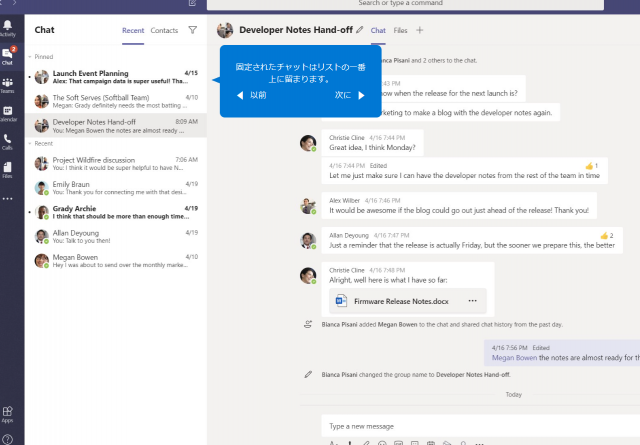The width and height of the screenshot is (640, 445).
Task: Open the Activity bell in sidebar
Action: pyautogui.click(x=7, y=28)
